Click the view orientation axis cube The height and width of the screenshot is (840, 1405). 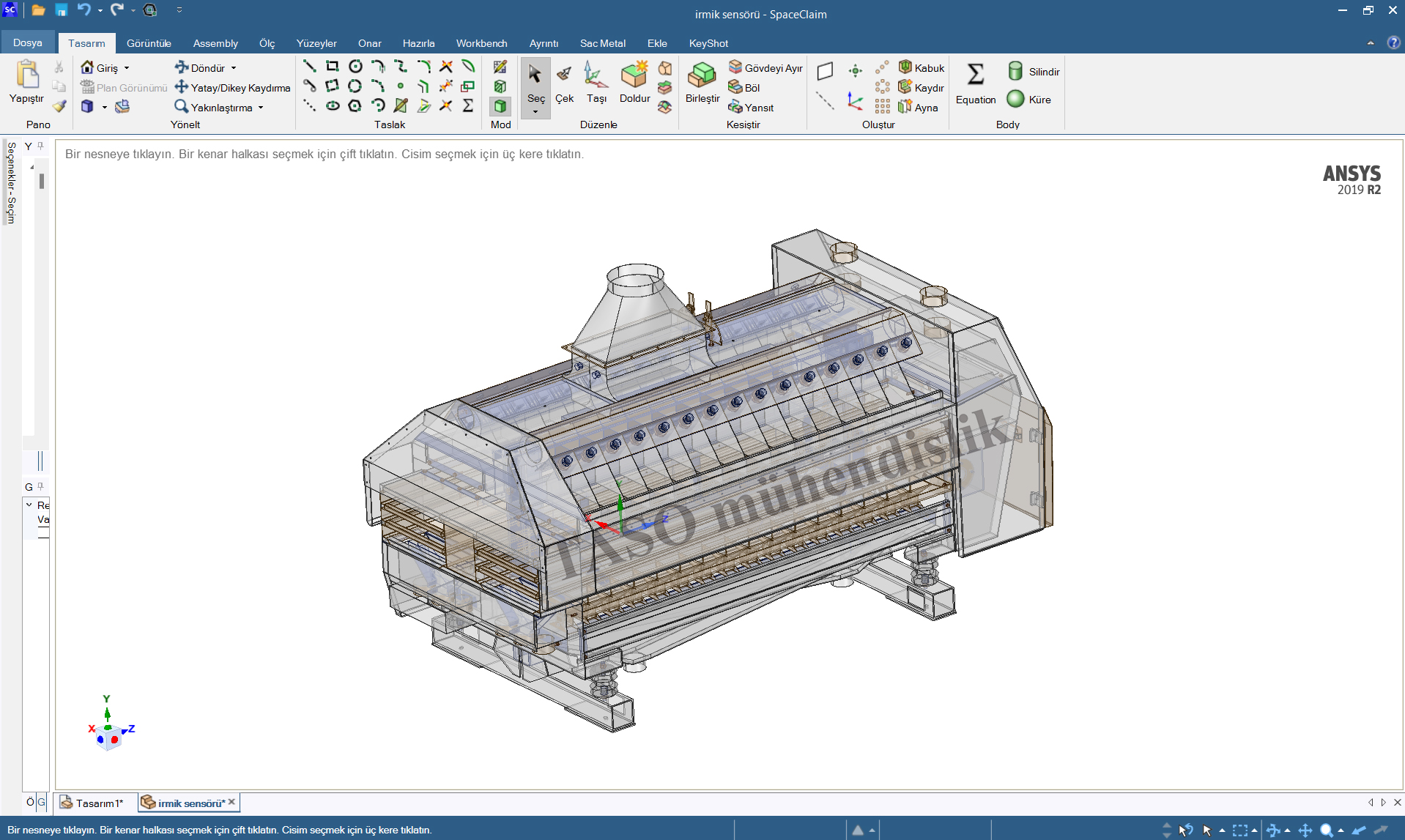pos(108,737)
